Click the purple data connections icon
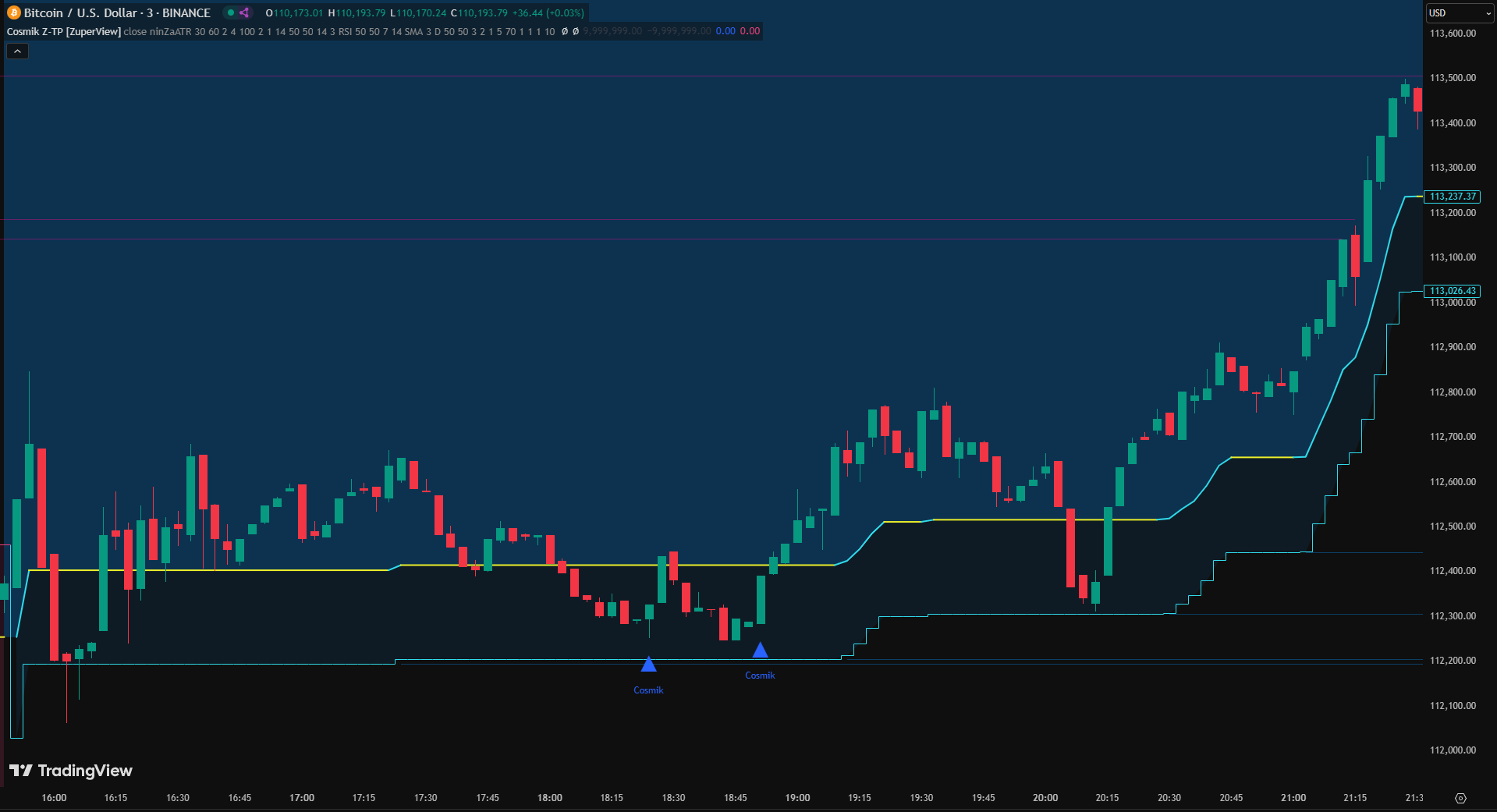 point(244,12)
